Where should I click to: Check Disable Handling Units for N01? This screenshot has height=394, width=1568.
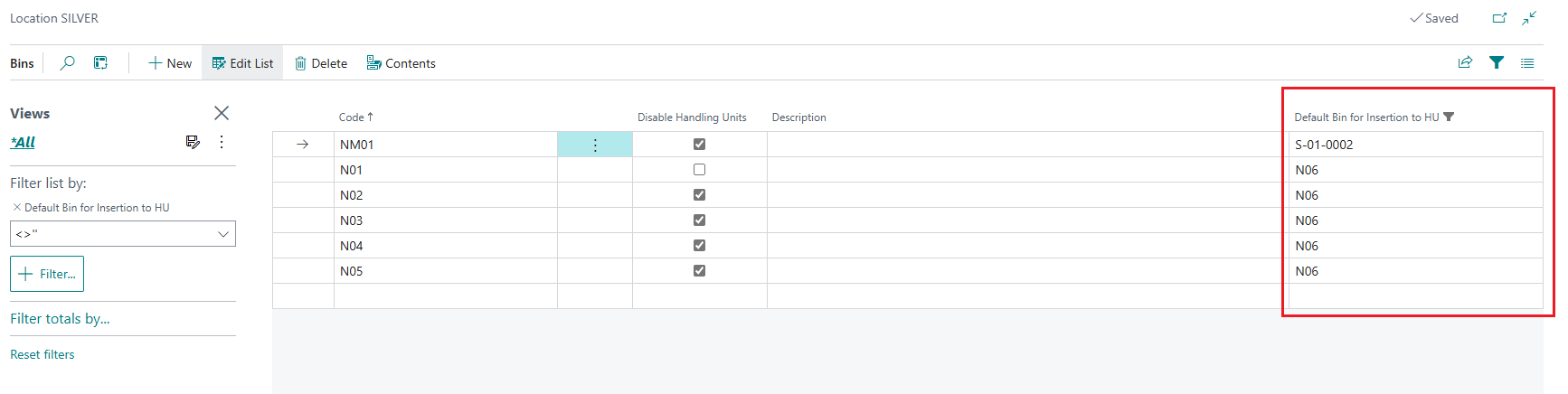point(699,170)
